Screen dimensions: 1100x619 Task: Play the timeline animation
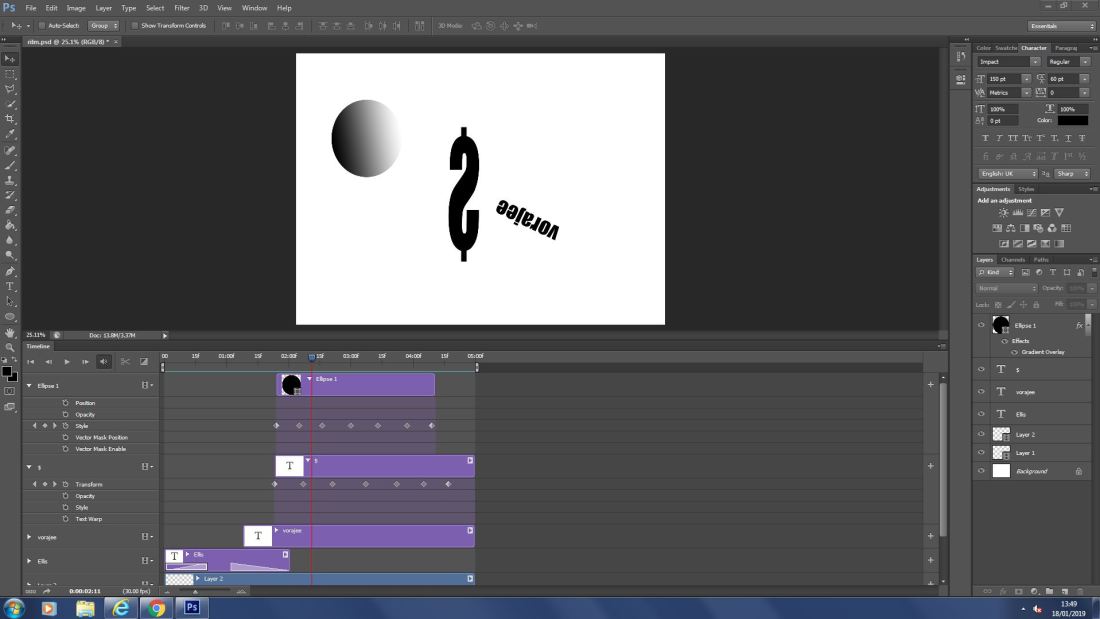click(67, 362)
